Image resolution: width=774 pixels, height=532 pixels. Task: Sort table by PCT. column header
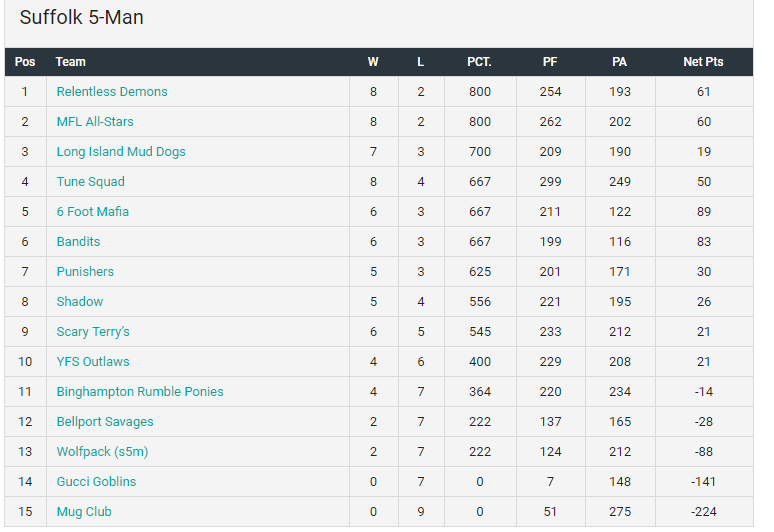tap(479, 62)
